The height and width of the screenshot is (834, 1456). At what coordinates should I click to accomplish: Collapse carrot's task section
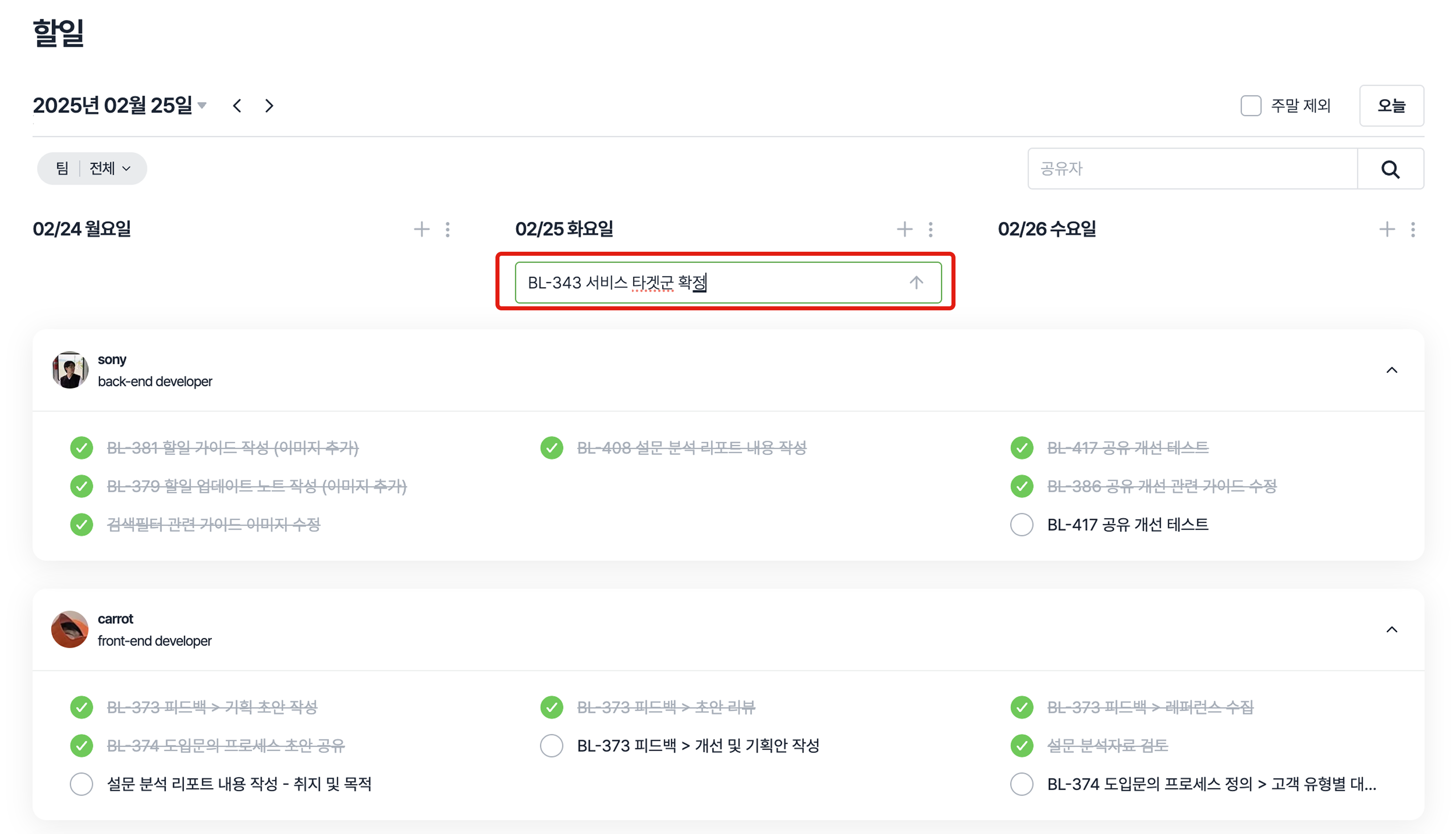(1391, 630)
